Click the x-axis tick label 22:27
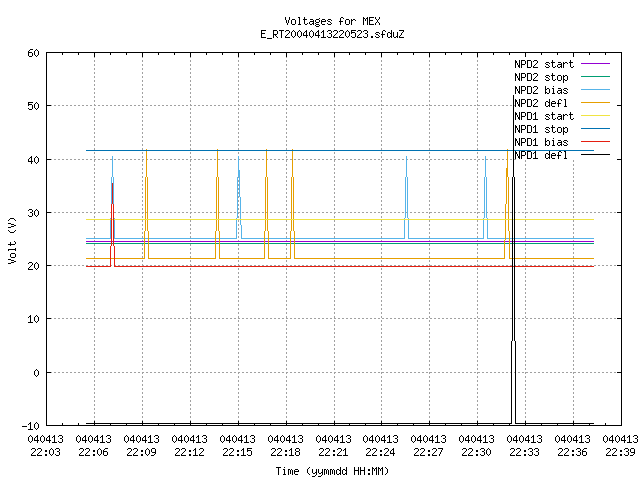Image resolution: width=640 pixels, height=480 pixels. point(429,452)
